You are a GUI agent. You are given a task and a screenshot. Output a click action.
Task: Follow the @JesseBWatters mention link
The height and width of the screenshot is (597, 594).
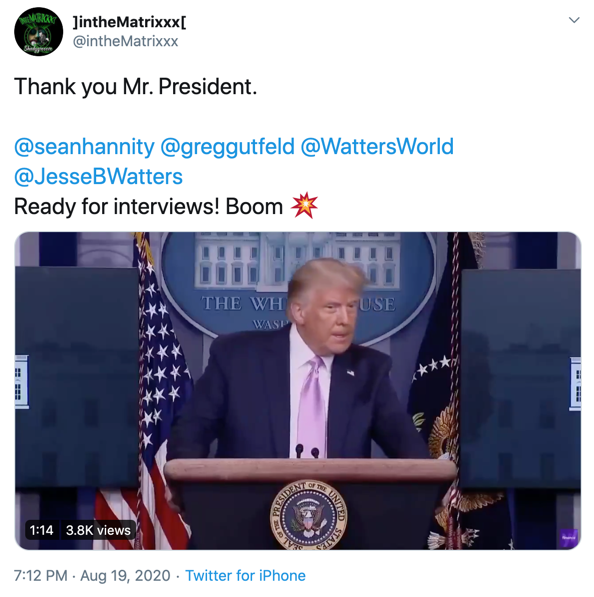[x=98, y=177]
